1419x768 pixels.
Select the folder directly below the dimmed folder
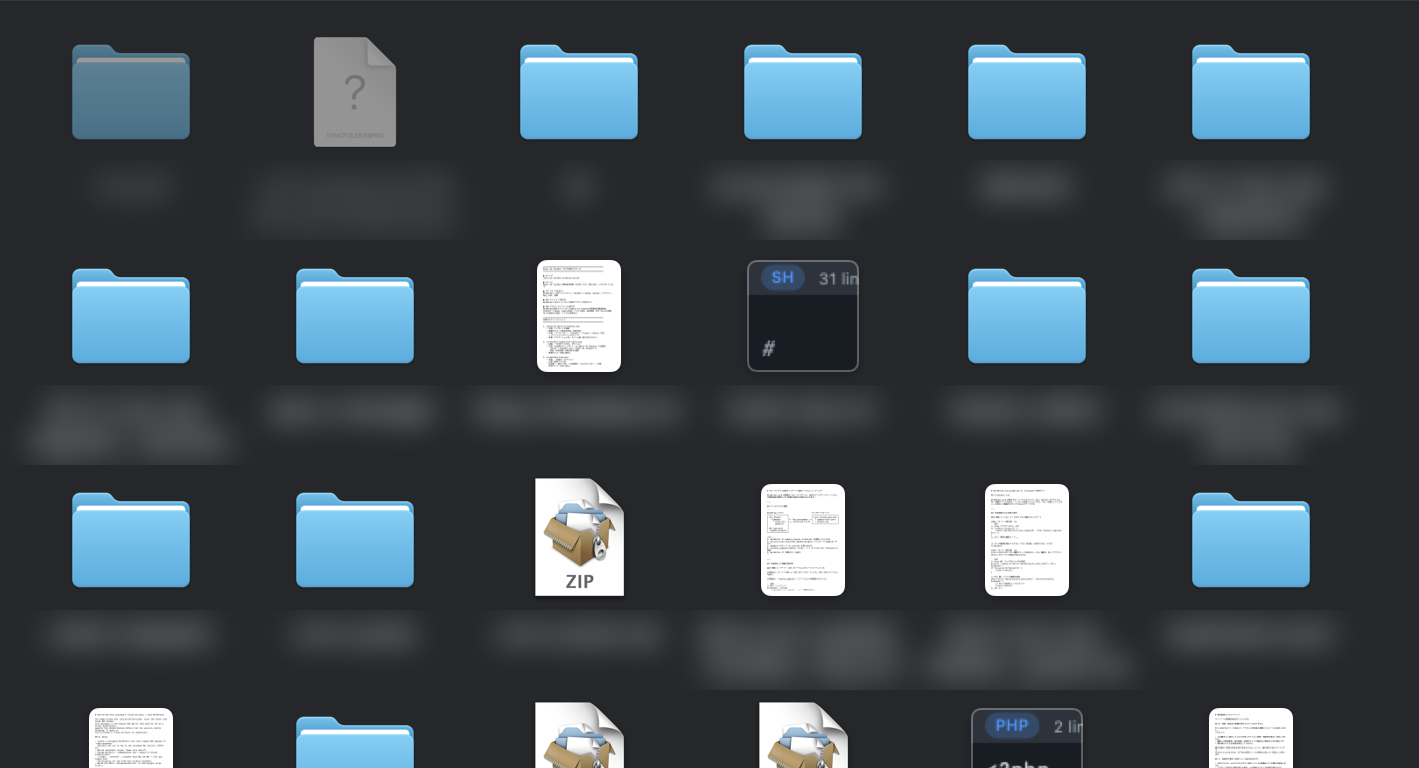tap(131, 316)
